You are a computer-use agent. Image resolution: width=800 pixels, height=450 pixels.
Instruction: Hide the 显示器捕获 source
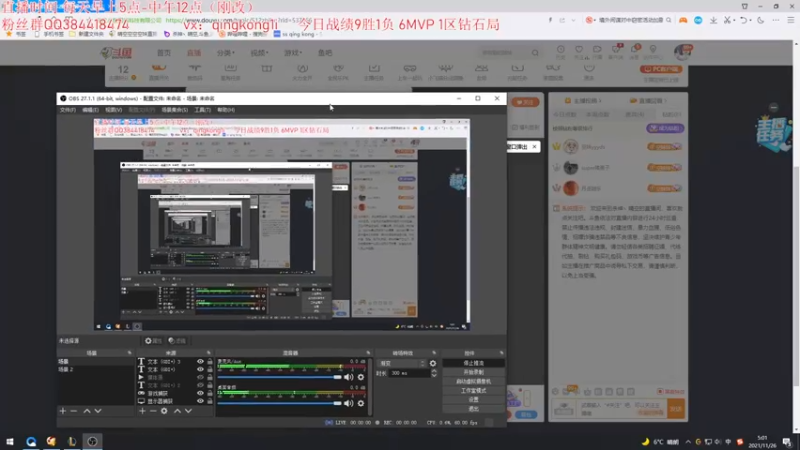click(200, 401)
